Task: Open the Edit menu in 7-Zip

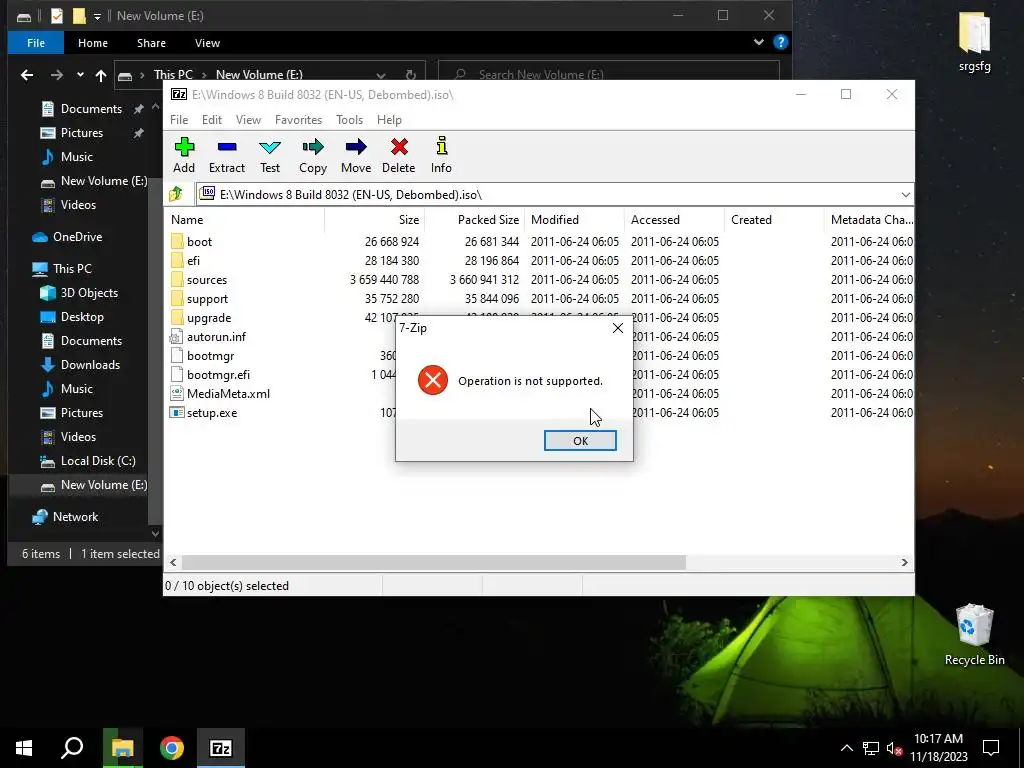Action: coord(212,120)
